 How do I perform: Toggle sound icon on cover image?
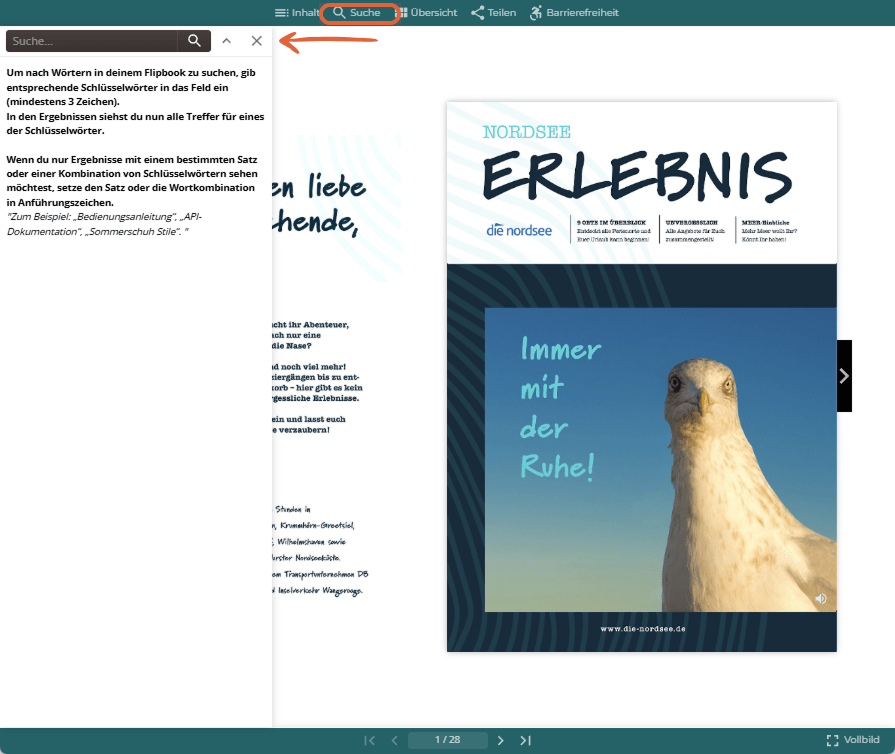coord(821,598)
